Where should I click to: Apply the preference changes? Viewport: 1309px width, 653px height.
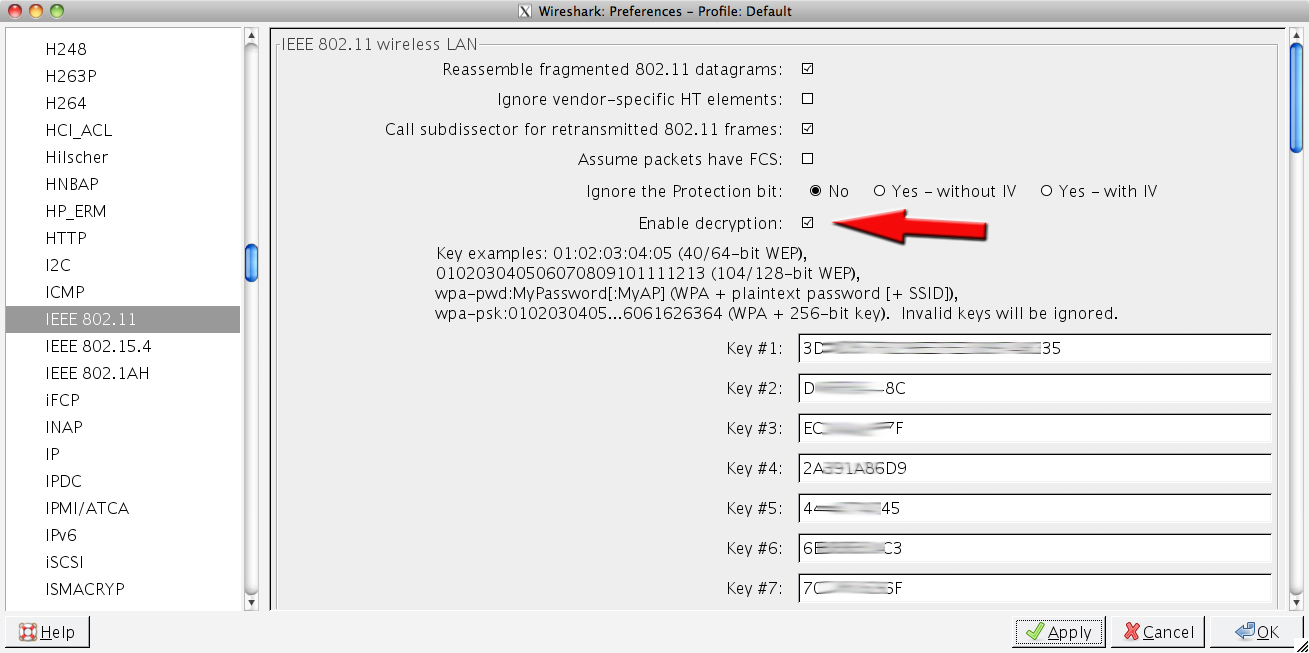click(1059, 632)
